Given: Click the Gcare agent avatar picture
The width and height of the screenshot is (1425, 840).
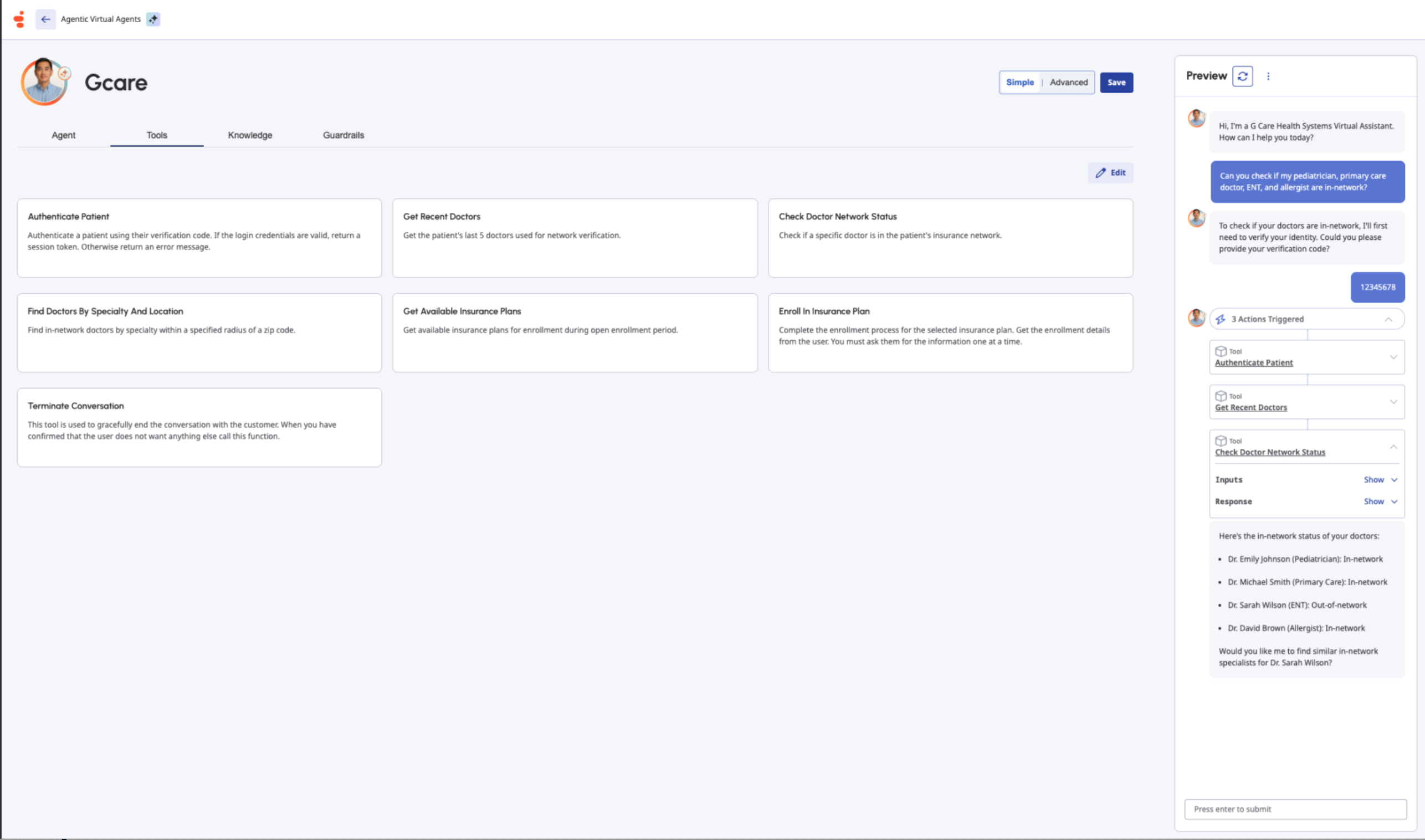Looking at the screenshot, I should pos(44,81).
